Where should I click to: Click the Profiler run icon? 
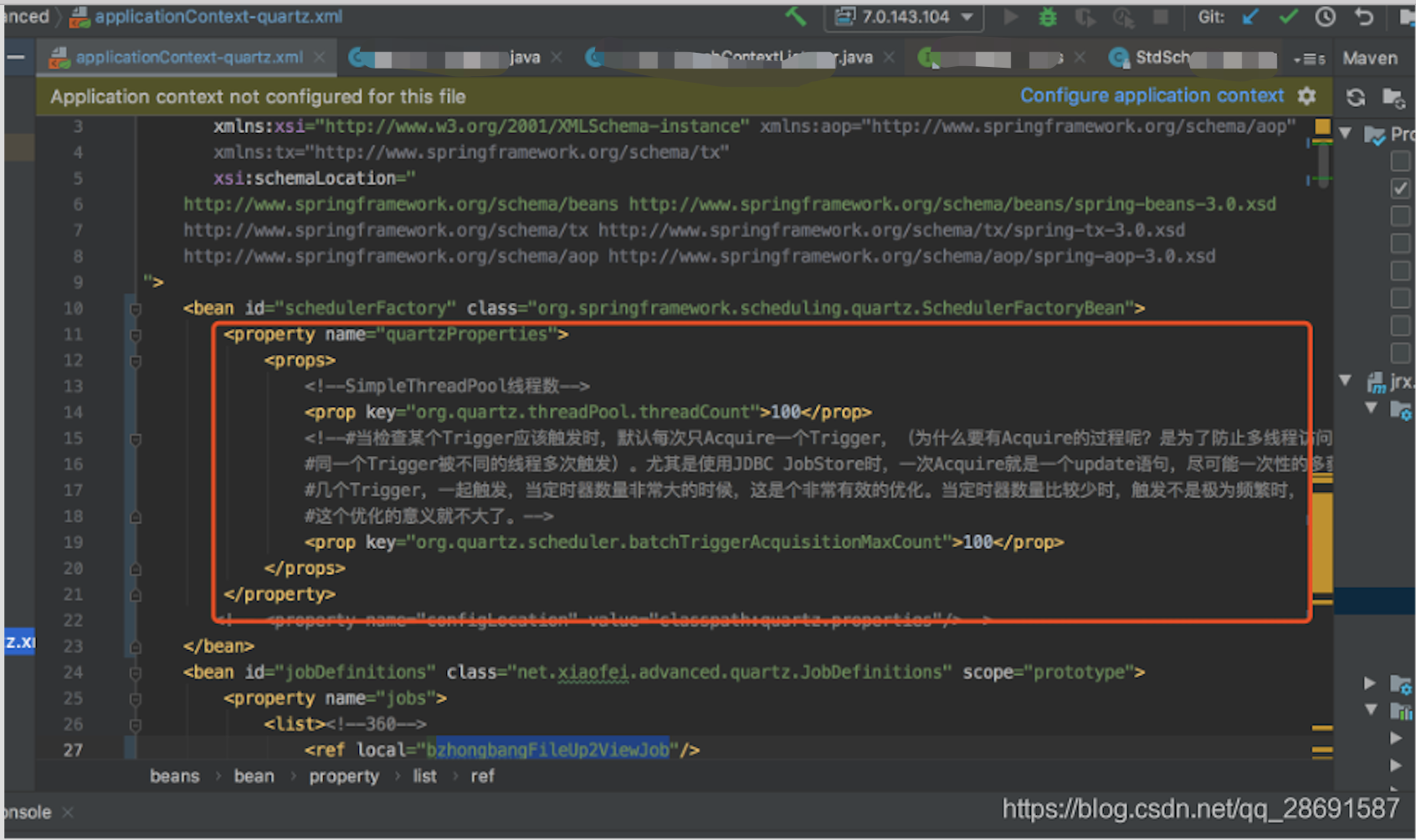coord(1123,17)
